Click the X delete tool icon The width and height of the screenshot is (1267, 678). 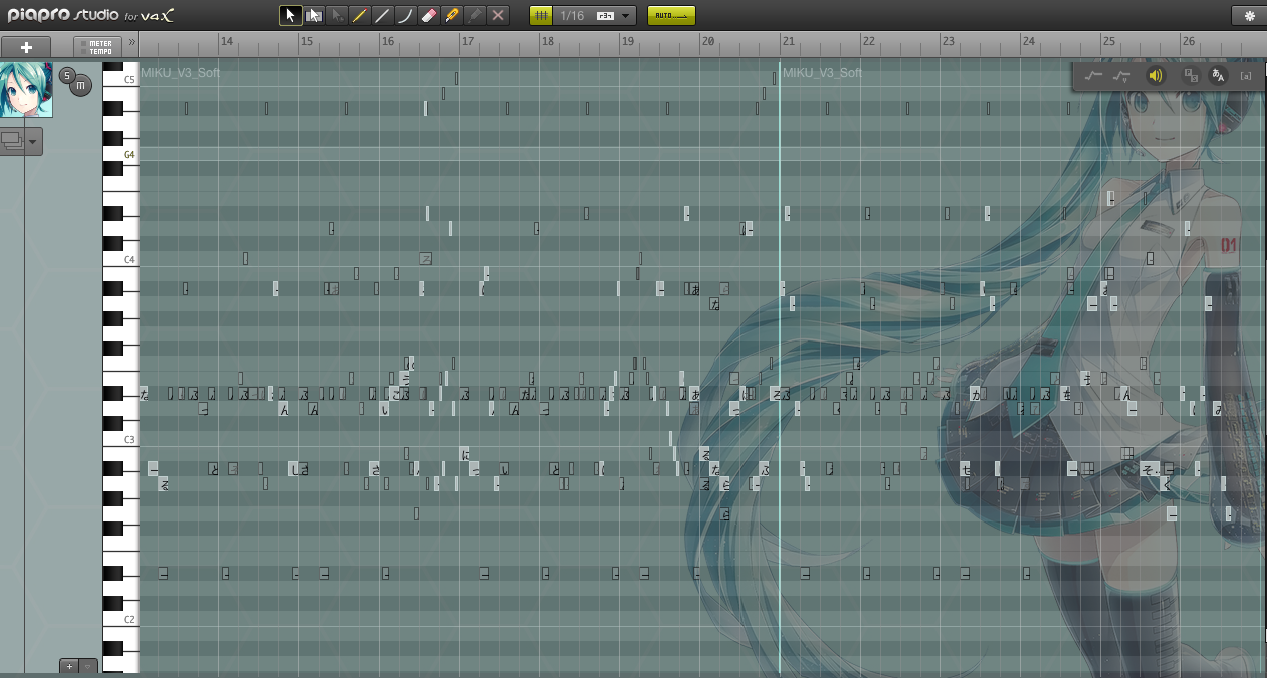(x=498, y=15)
